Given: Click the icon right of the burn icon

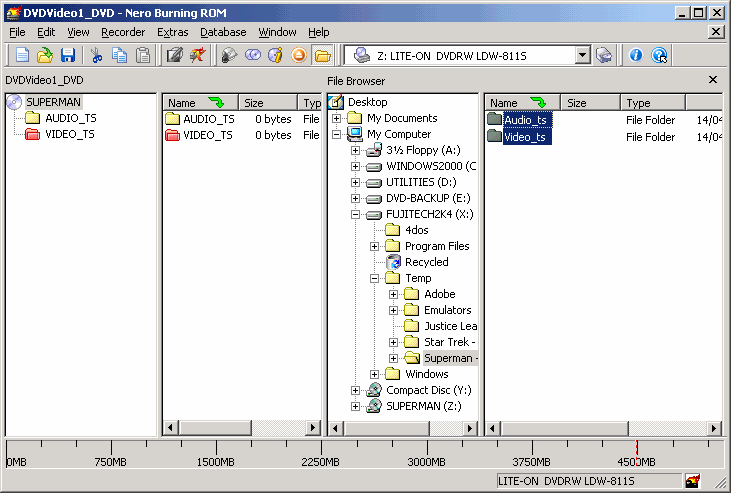Looking at the screenshot, I should pyautogui.click(x=229, y=55).
